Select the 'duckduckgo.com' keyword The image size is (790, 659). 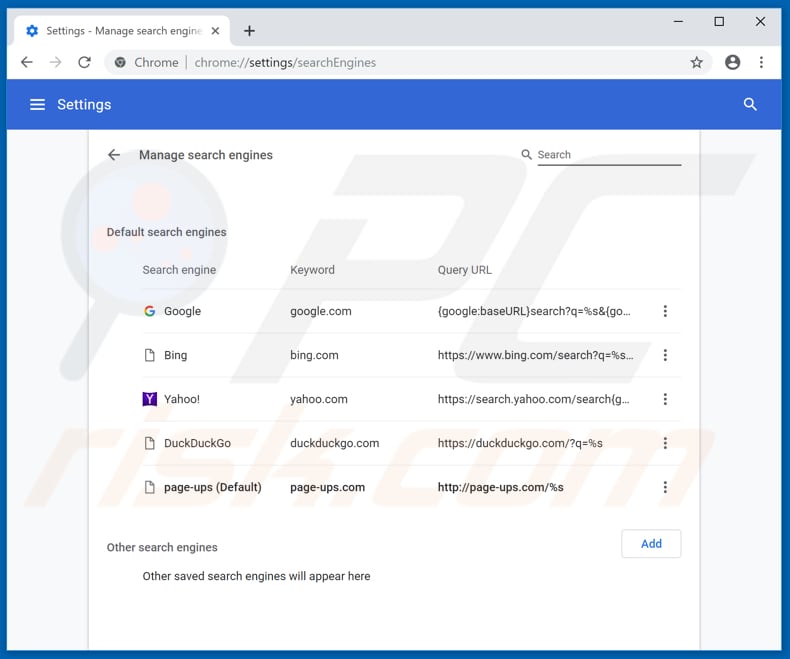[x=335, y=443]
